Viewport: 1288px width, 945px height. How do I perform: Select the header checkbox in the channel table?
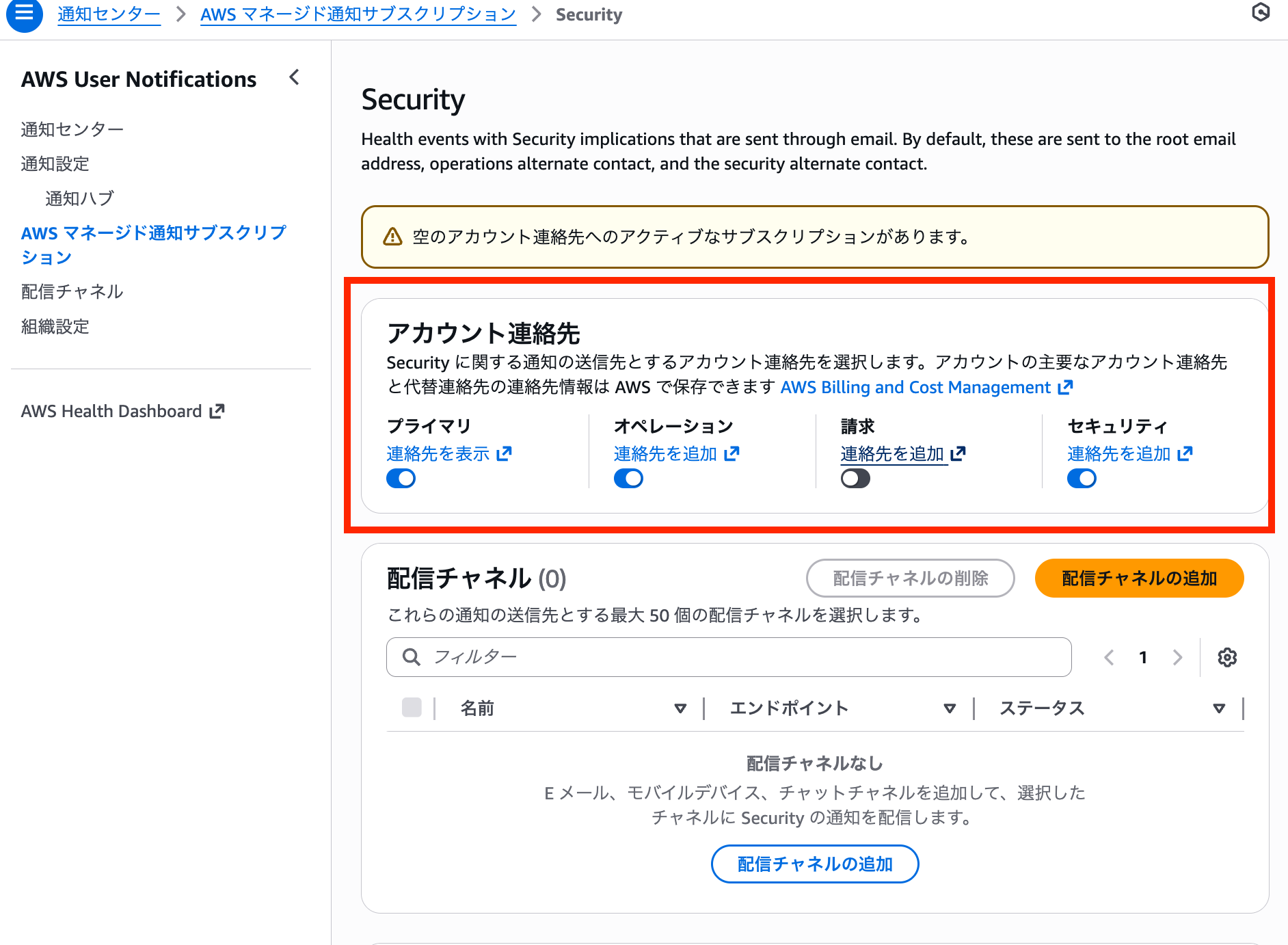click(x=411, y=708)
